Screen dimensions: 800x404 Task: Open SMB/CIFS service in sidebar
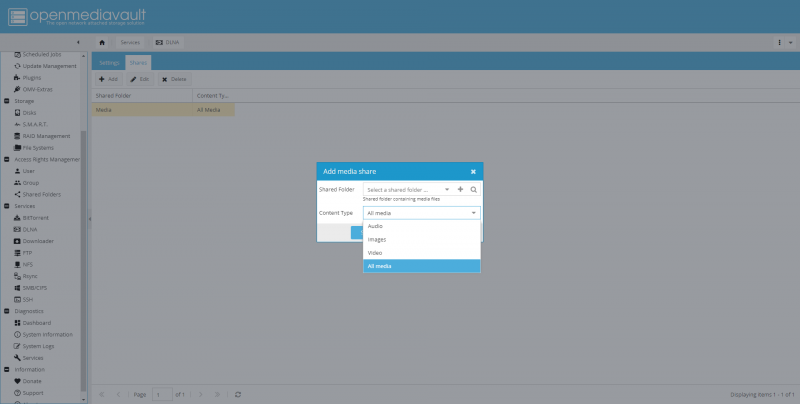pos(31,288)
